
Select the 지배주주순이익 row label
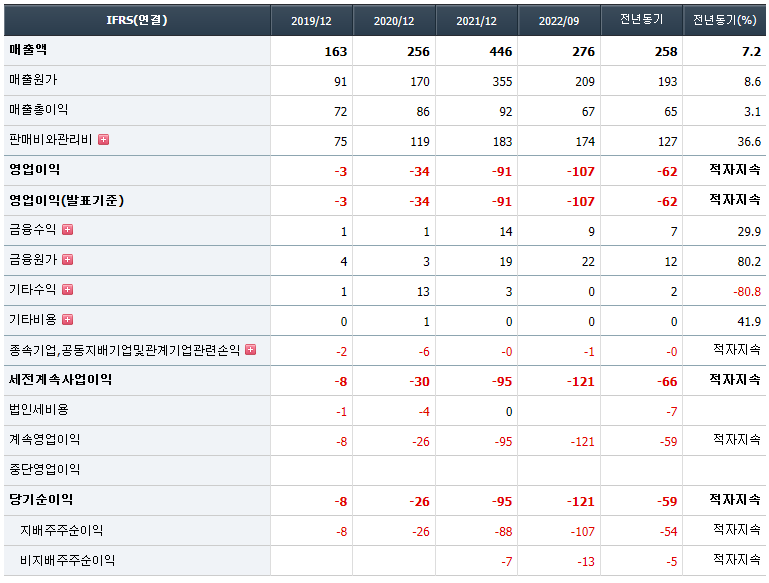coord(62,530)
